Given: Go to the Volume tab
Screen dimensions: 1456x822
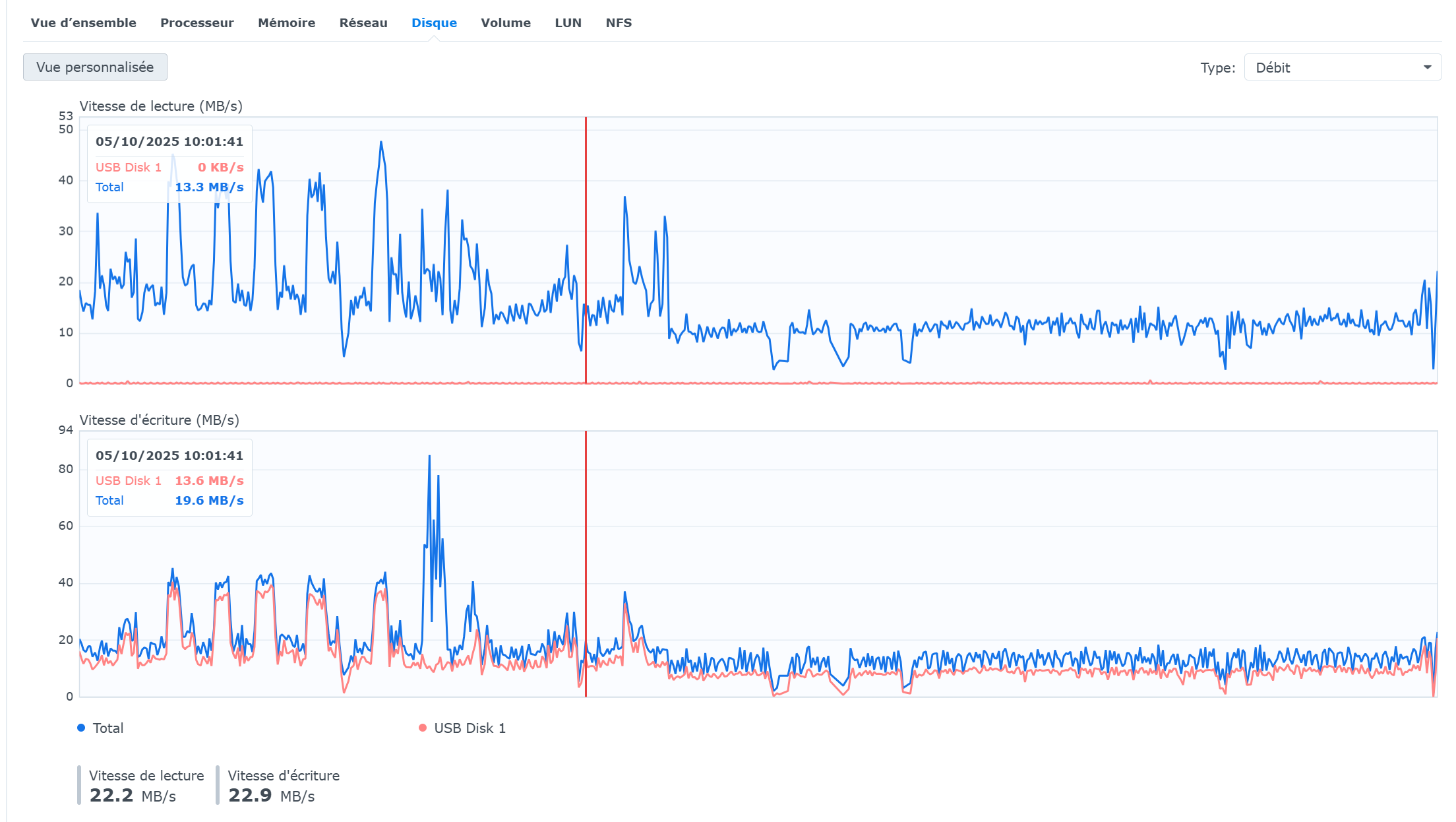Looking at the screenshot, I should pos(505,22).
